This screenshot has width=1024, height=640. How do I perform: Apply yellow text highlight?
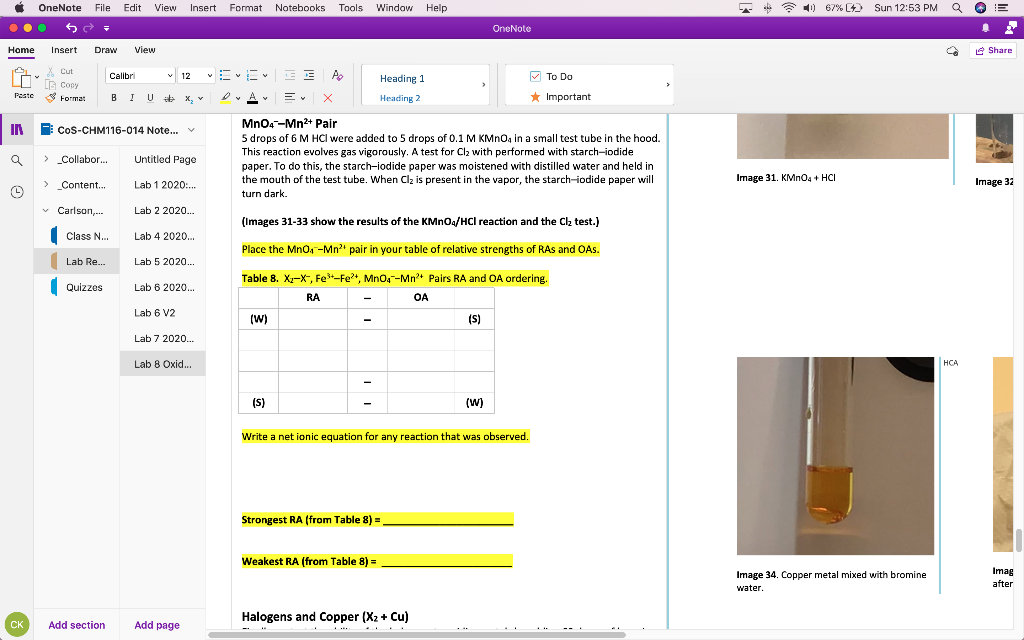225,98
